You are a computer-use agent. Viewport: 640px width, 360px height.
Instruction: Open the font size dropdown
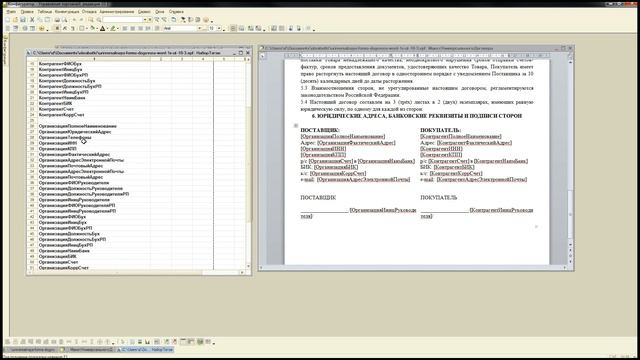(219, 29)
